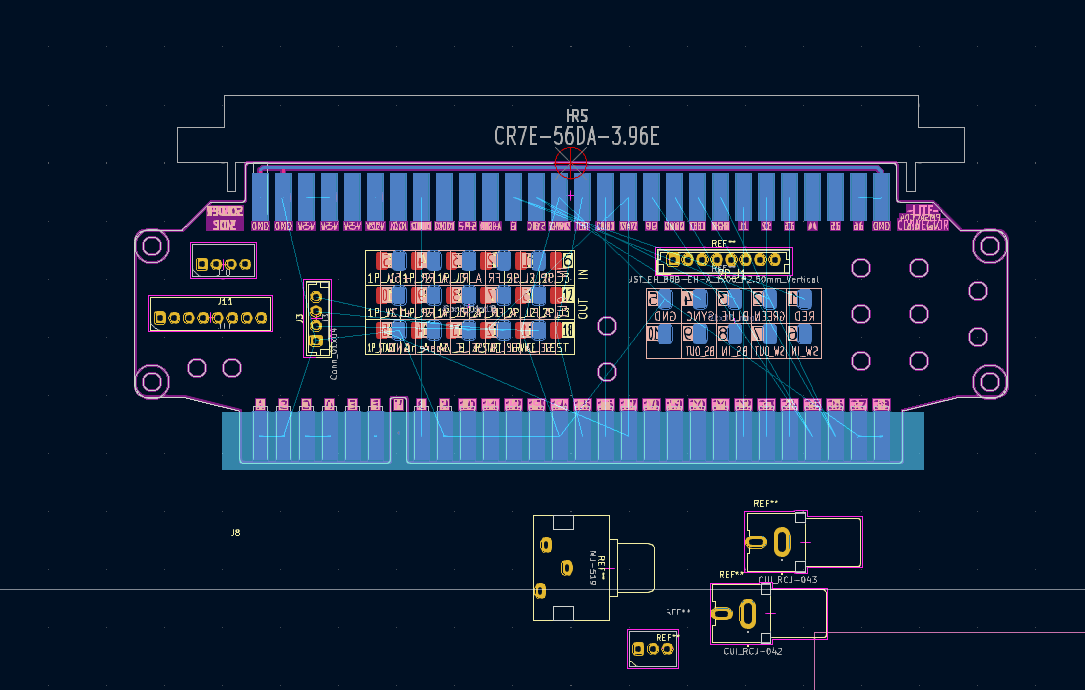The height and width of the screenshot is (690, 1085).
Task: Click solder jumper pad 7 labeled SW_OUT
Action: coord(768,334)
